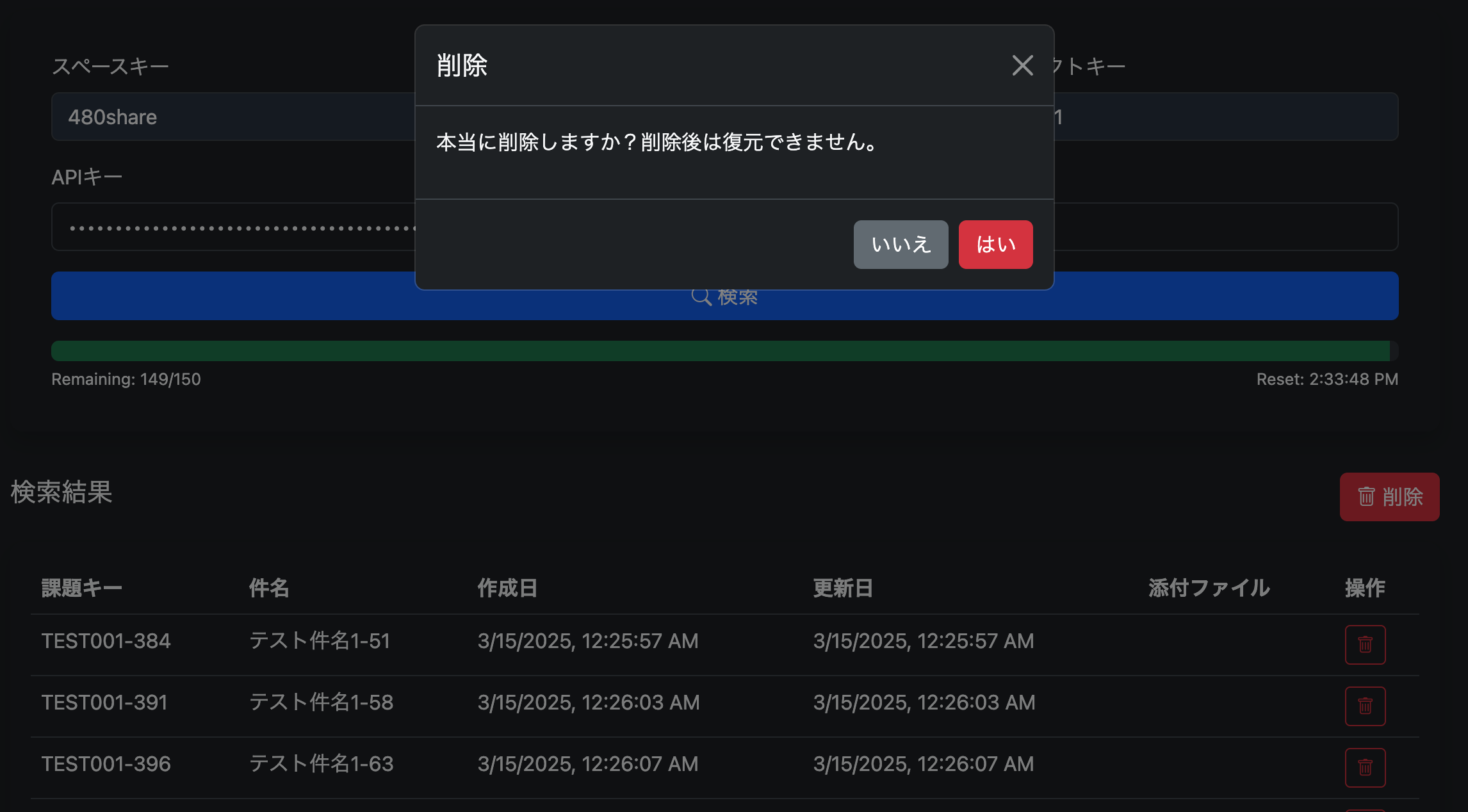
Task: Click the 件名 column header
Action: point(269,588)
